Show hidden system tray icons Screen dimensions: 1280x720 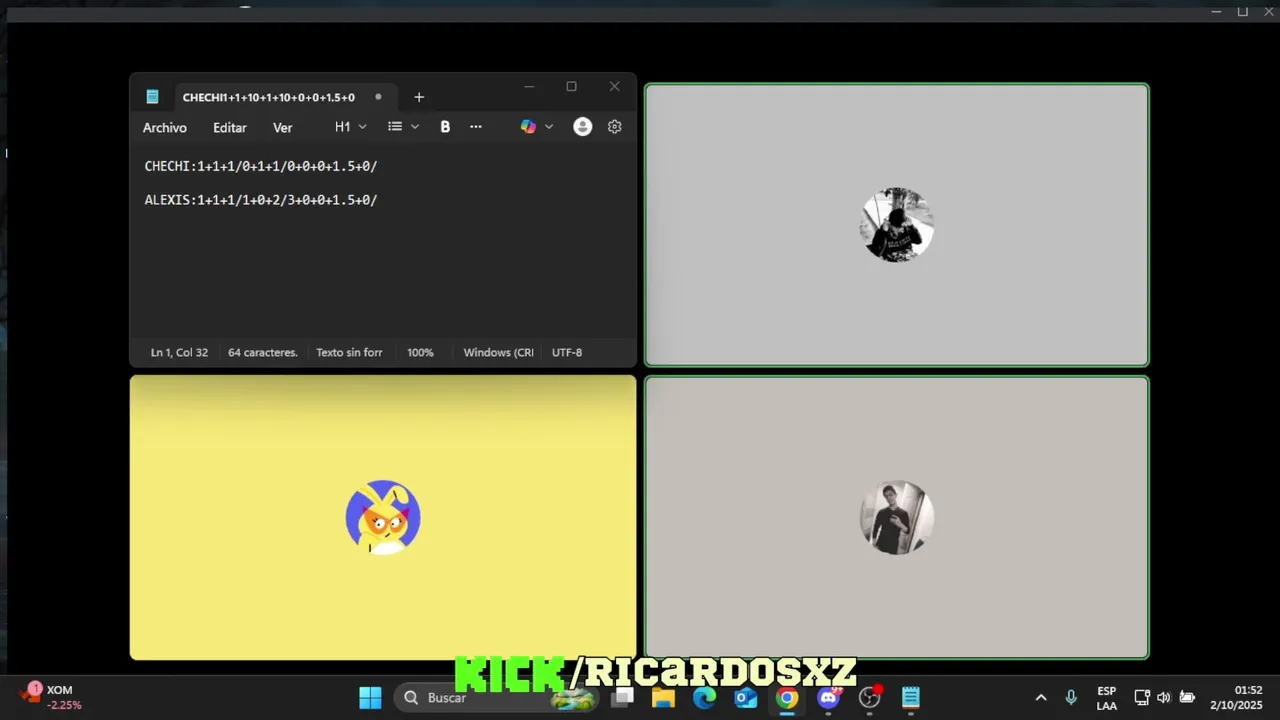click(1041, 698)
